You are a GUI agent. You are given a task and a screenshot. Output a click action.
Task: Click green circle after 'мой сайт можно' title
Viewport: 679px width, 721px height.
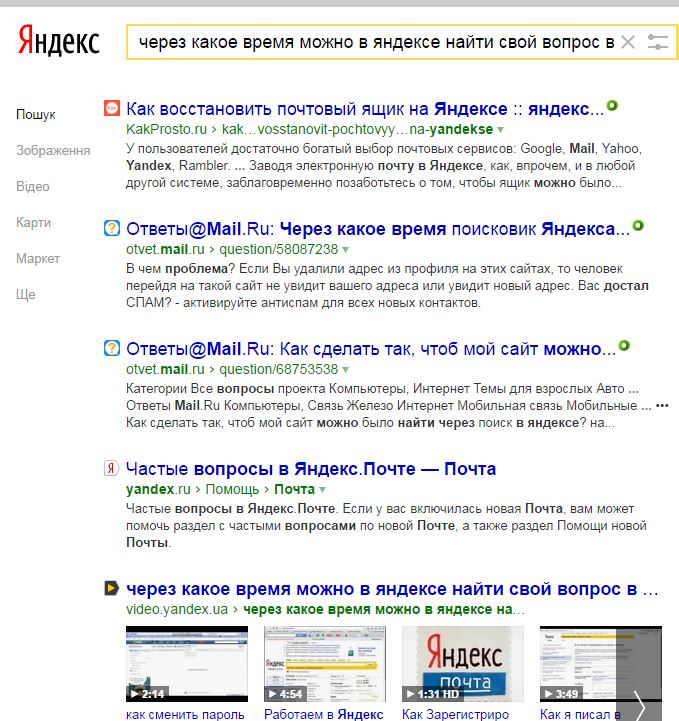click(624, 345)
